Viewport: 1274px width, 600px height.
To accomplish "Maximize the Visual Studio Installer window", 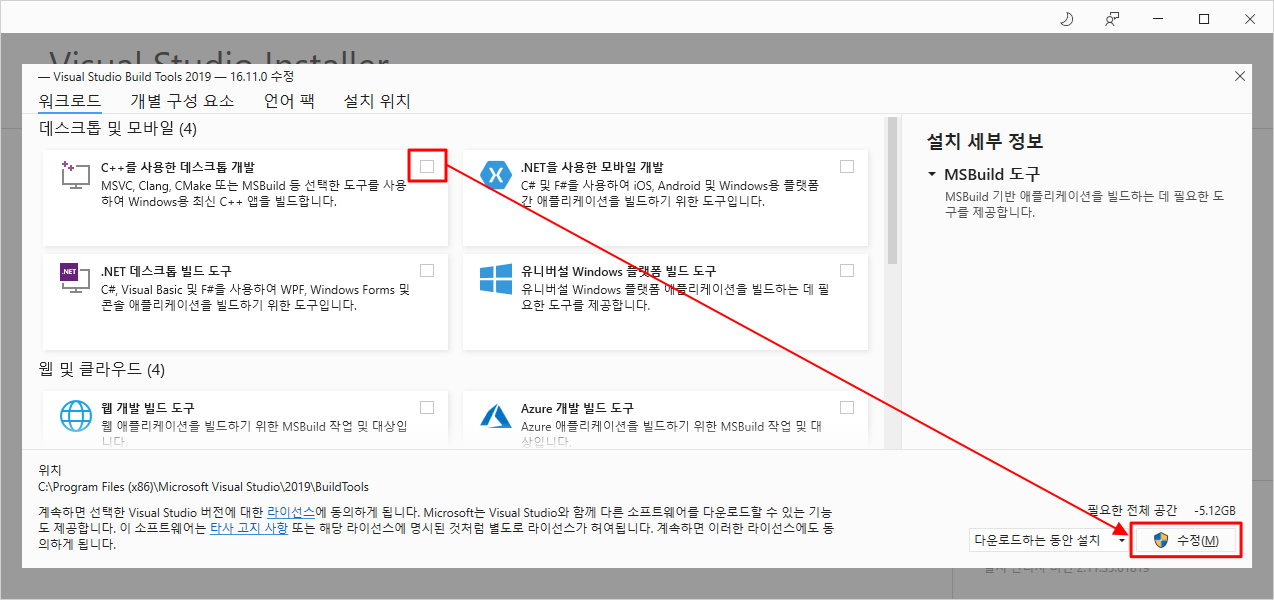I will point(1204,19).
